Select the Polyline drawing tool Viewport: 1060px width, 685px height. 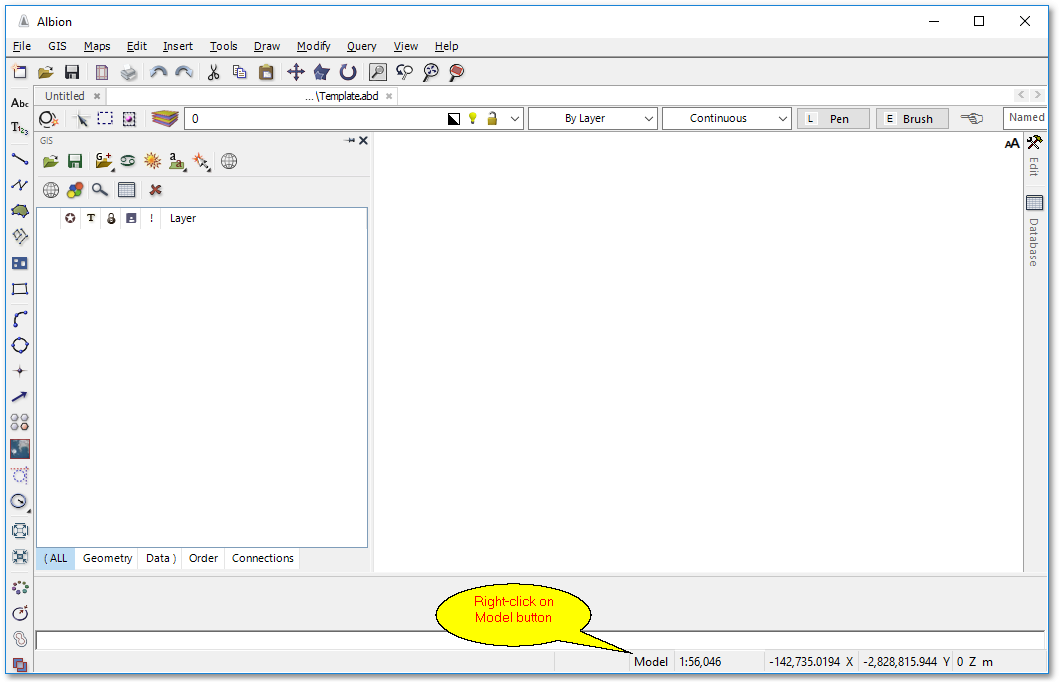tap(20, 185)
